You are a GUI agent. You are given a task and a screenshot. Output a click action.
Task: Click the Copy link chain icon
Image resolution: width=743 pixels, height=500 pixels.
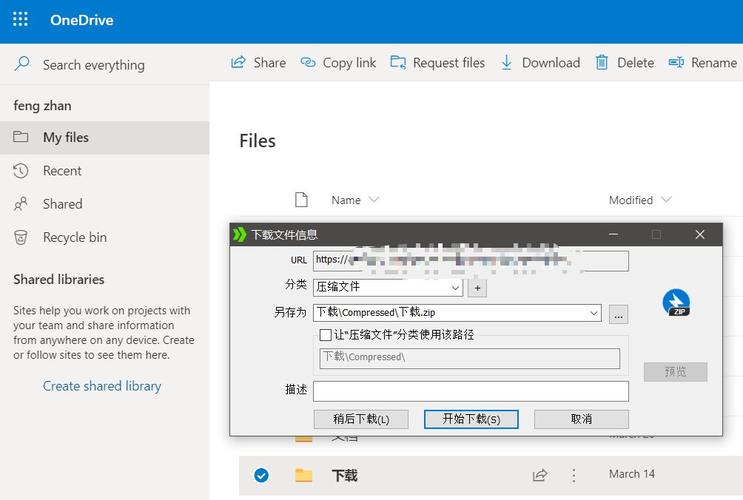coord(308,63)
